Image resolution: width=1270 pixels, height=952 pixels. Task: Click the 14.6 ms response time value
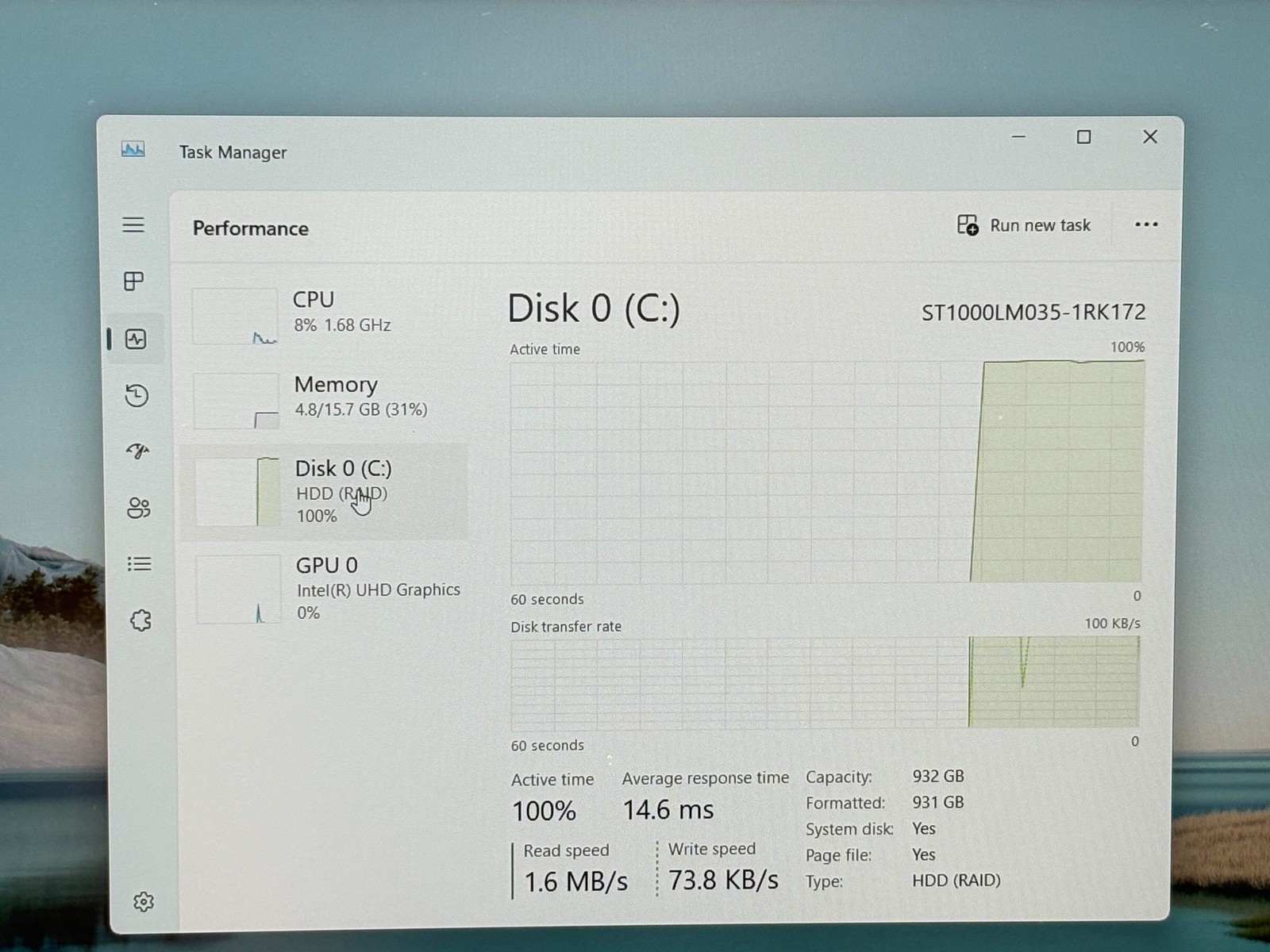(x=668, y=810)
